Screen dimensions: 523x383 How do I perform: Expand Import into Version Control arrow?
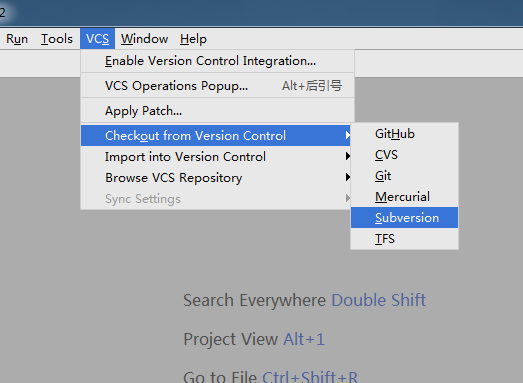347,156
